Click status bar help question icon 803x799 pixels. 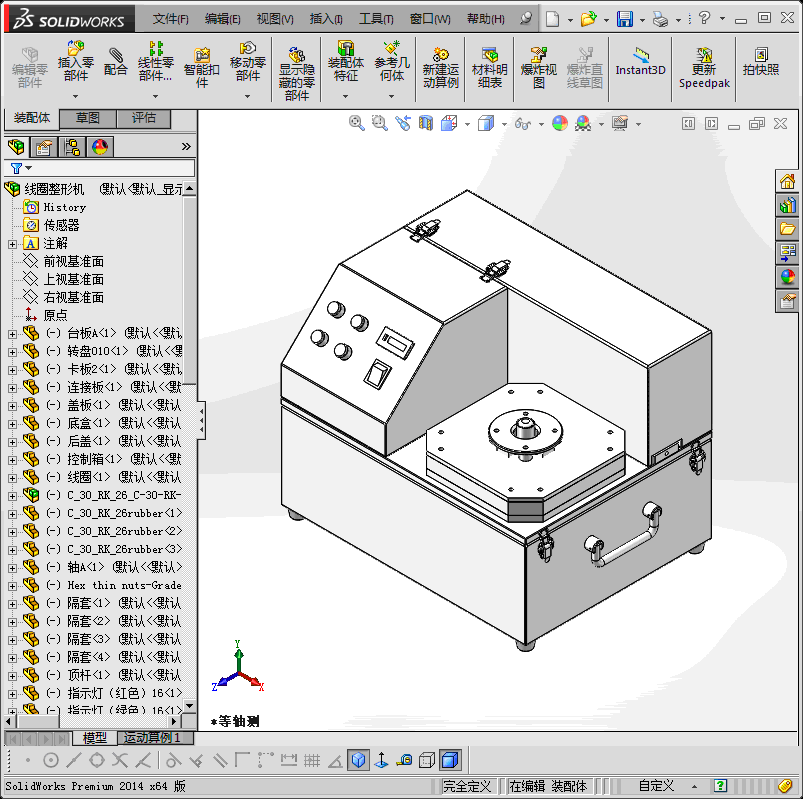(x=720, y=786)
